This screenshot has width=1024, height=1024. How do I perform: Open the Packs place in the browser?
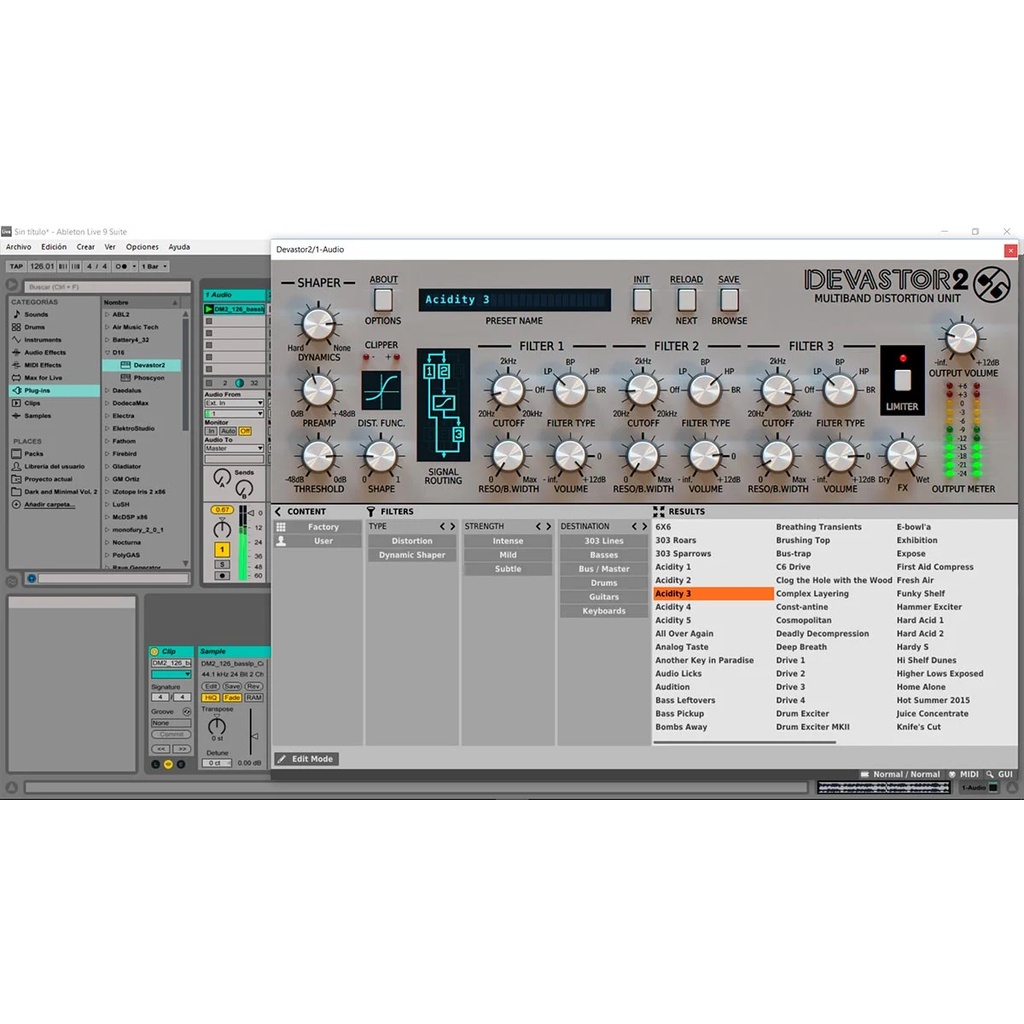(x=33, y=454)
